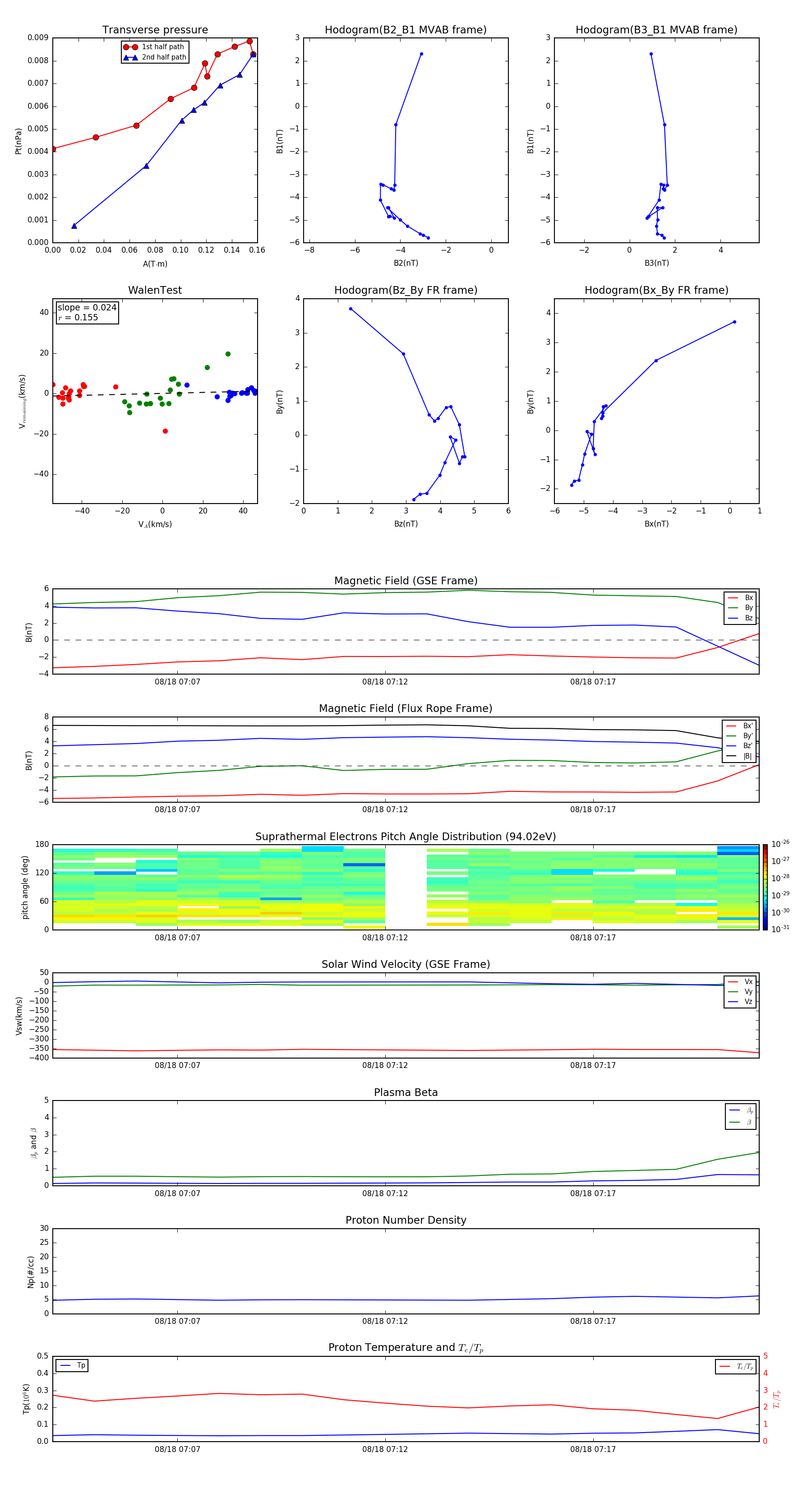Click the "Bz(nT)" x-axis label
This screenshot has height=1489, width=812.
pyautogui.click(x=406, y=524)
